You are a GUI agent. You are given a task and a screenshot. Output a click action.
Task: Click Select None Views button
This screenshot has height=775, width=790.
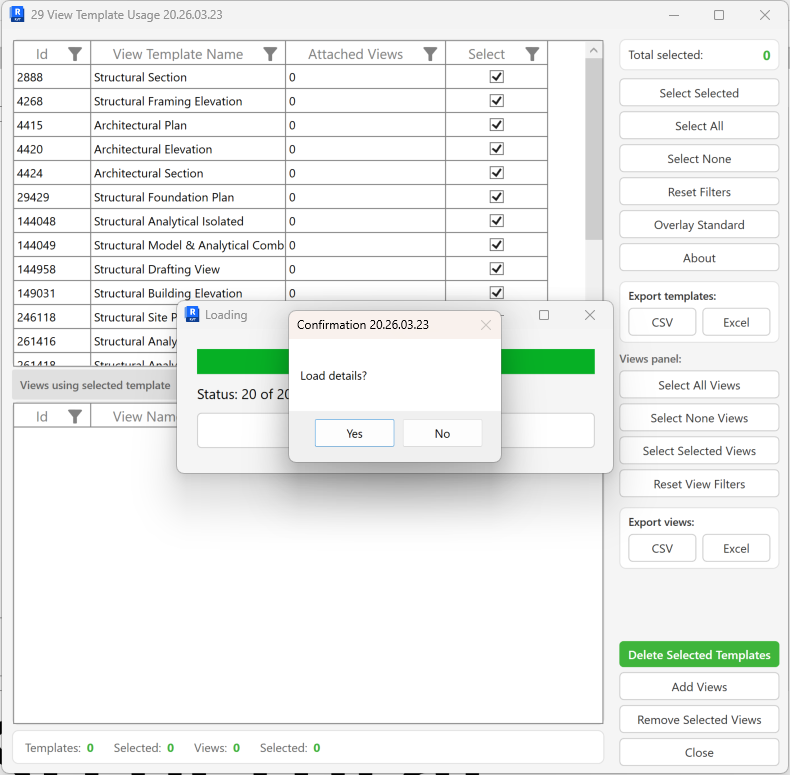tap(699, 418)
